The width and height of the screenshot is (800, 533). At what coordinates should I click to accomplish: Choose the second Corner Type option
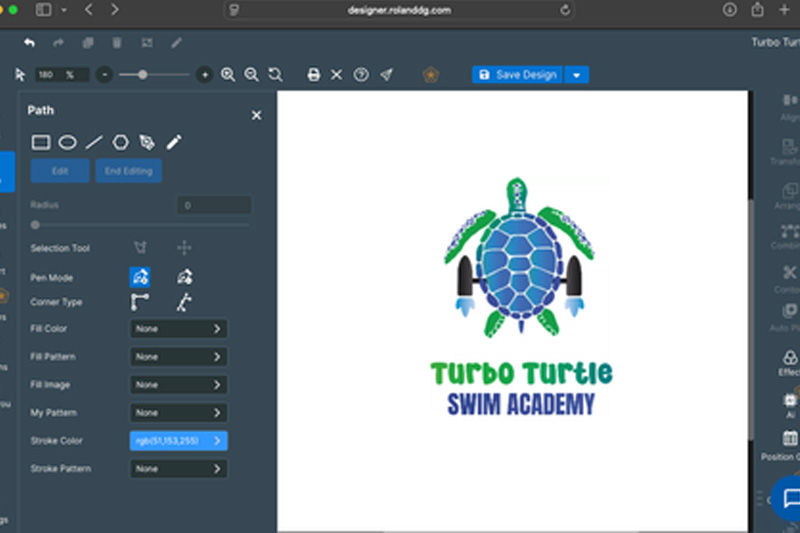tap(184, 302)
